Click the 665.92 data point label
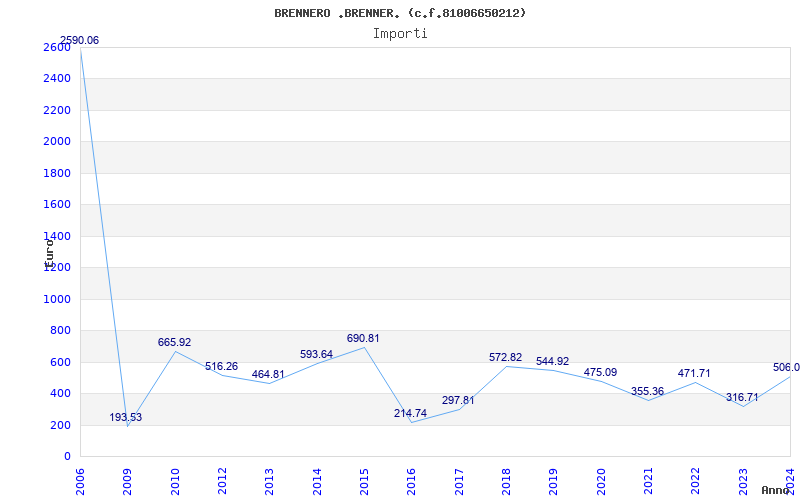The image size is (800, 500). 174,342
